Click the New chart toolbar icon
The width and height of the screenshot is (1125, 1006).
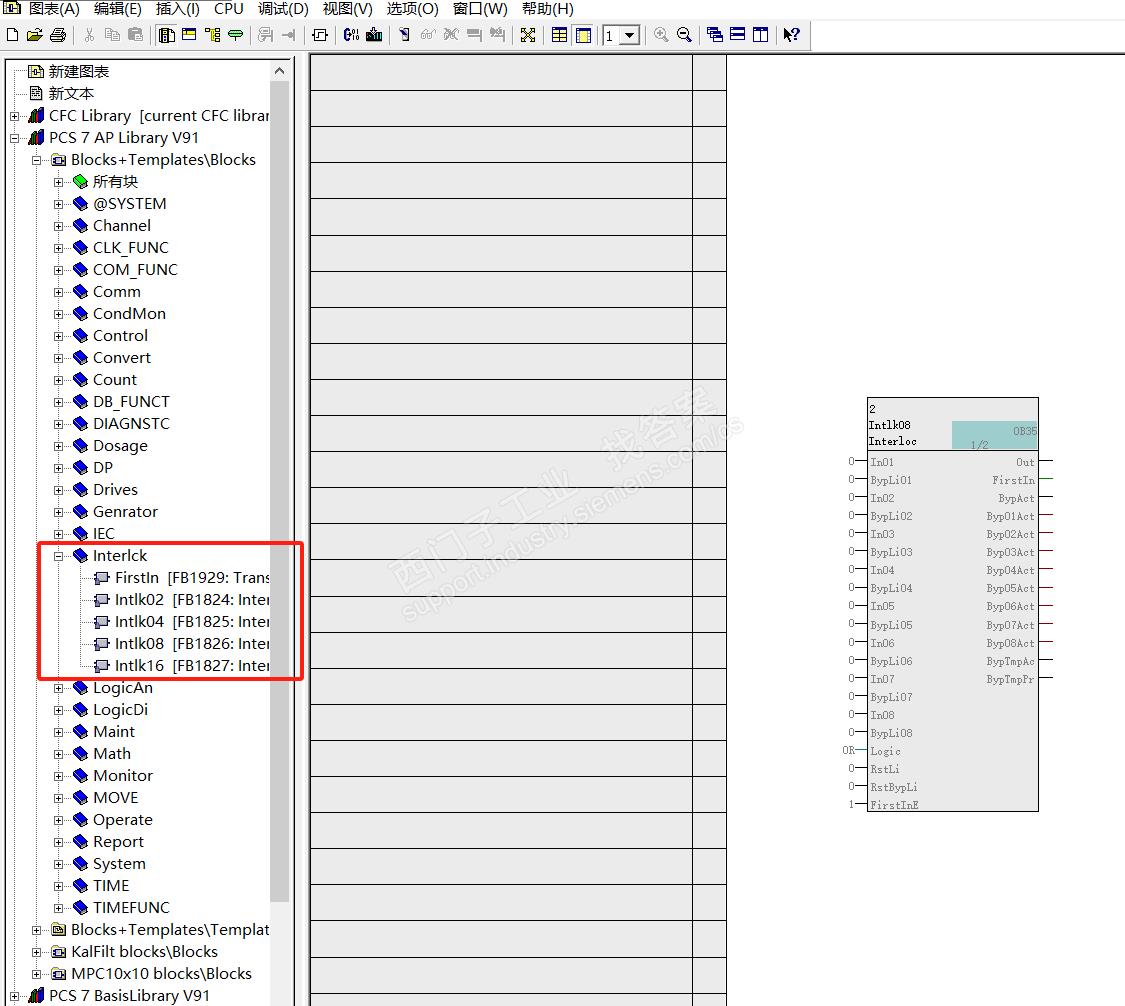(x=12, y=34)
